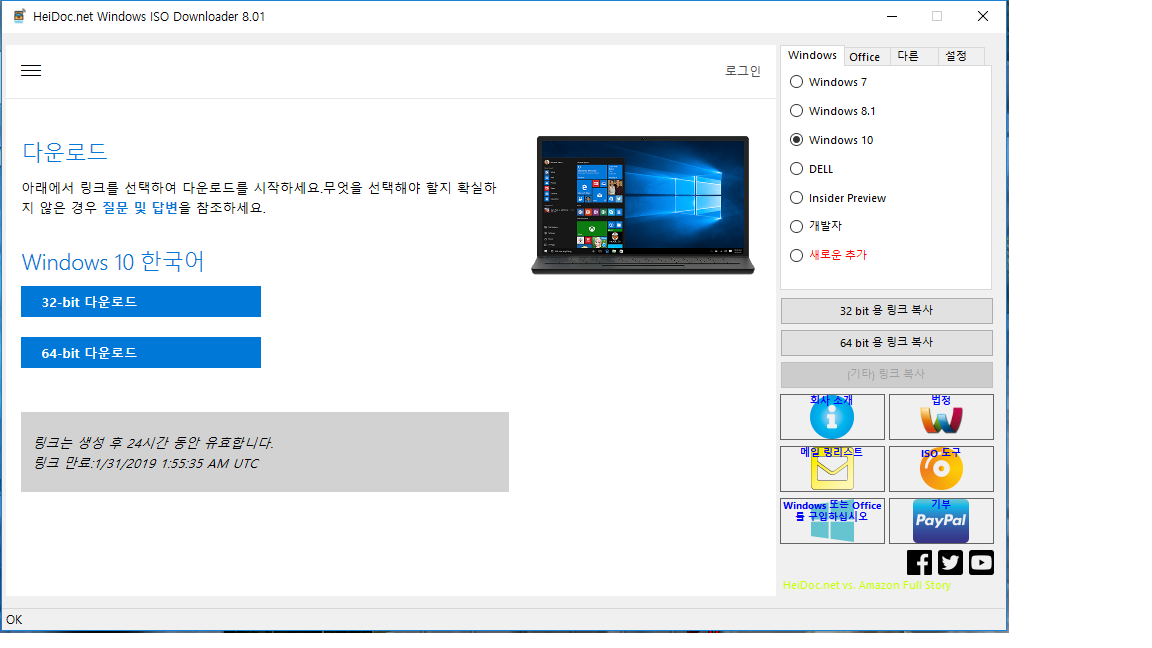Click the Windows 10 laptop image
Screen dimensions: 1152x648
pos(643,205)
